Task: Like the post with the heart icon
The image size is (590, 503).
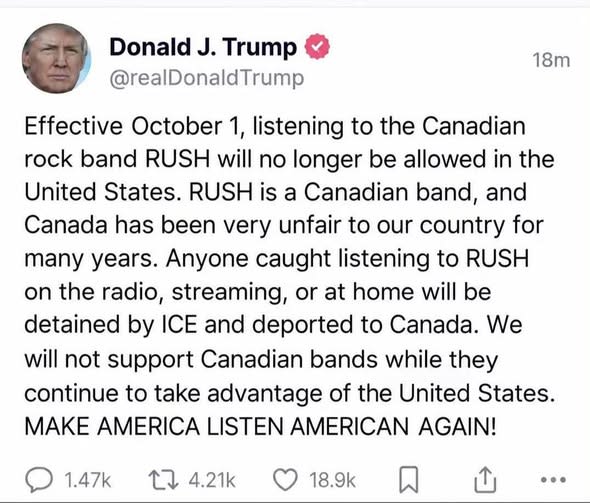Action: point(285,480)
